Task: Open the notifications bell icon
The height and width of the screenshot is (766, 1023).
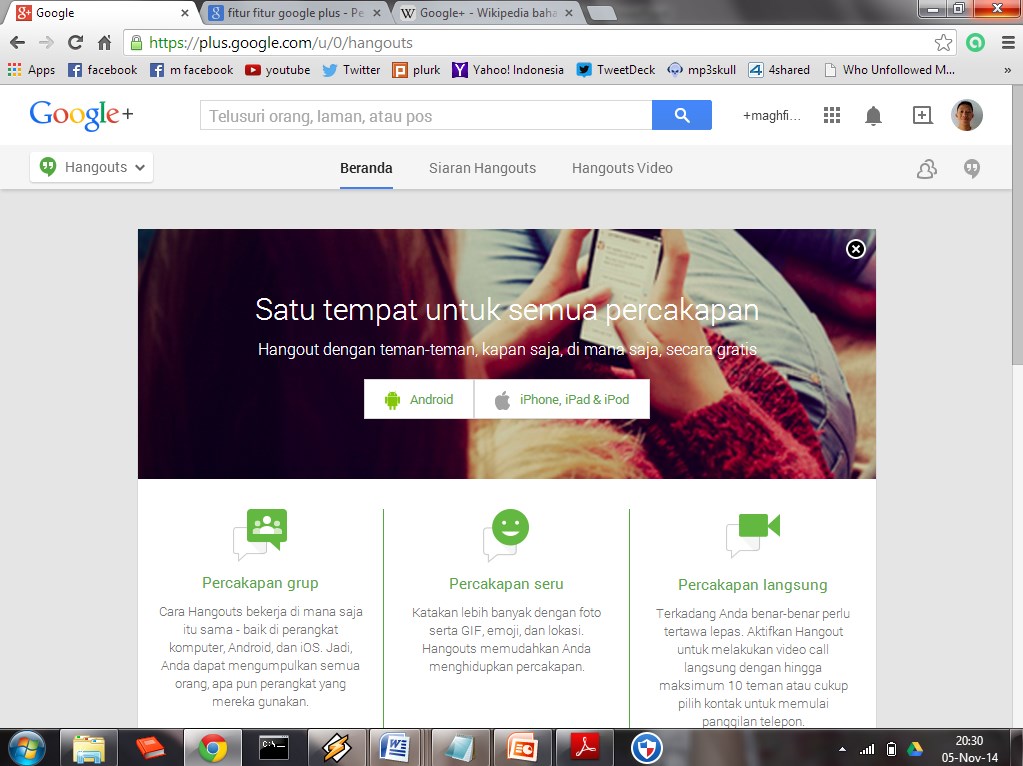Action: (x=872, y=115)
